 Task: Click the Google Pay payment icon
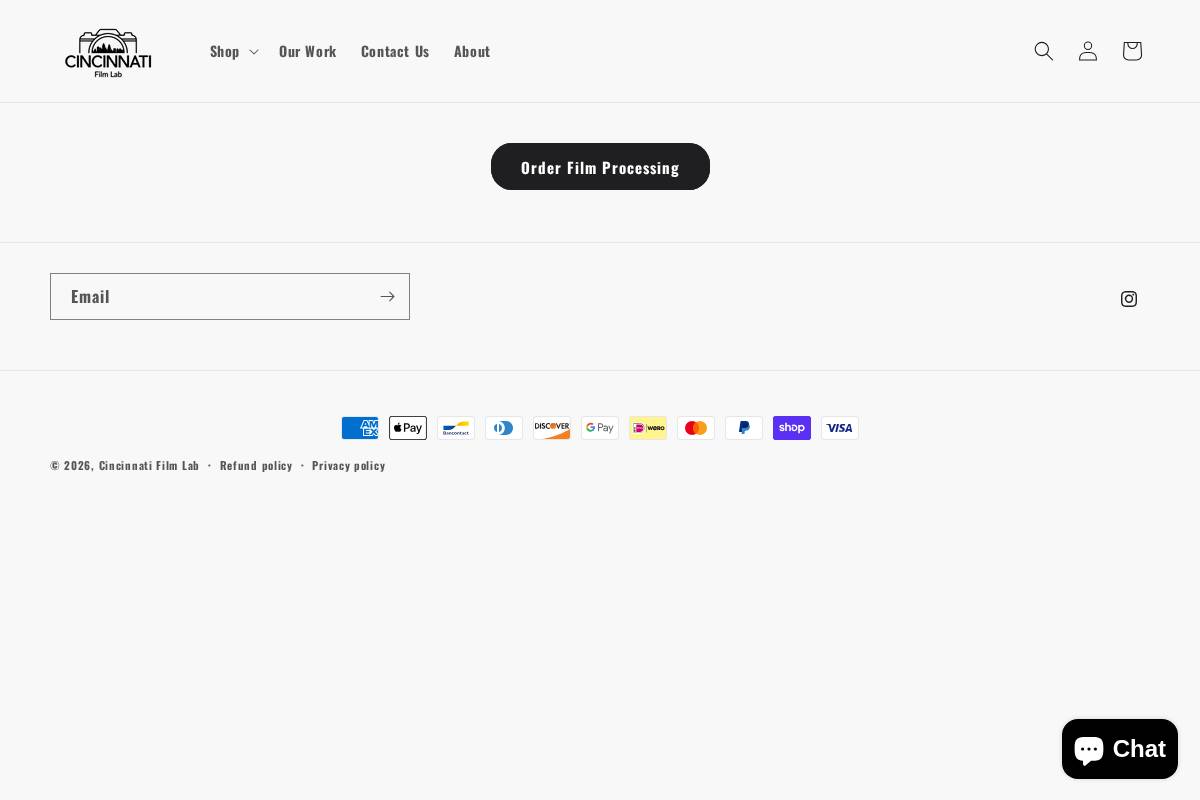(600, 428)
